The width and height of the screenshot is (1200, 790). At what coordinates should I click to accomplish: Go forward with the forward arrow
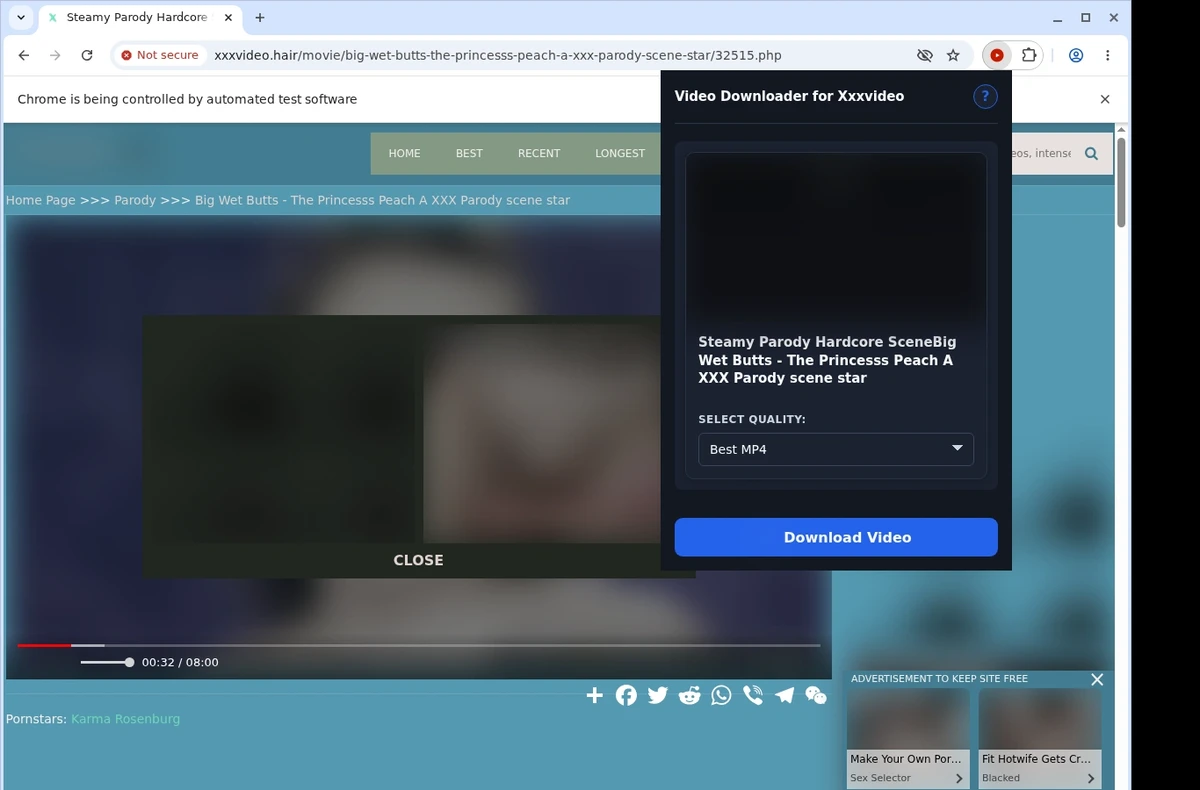pos(55,56)
